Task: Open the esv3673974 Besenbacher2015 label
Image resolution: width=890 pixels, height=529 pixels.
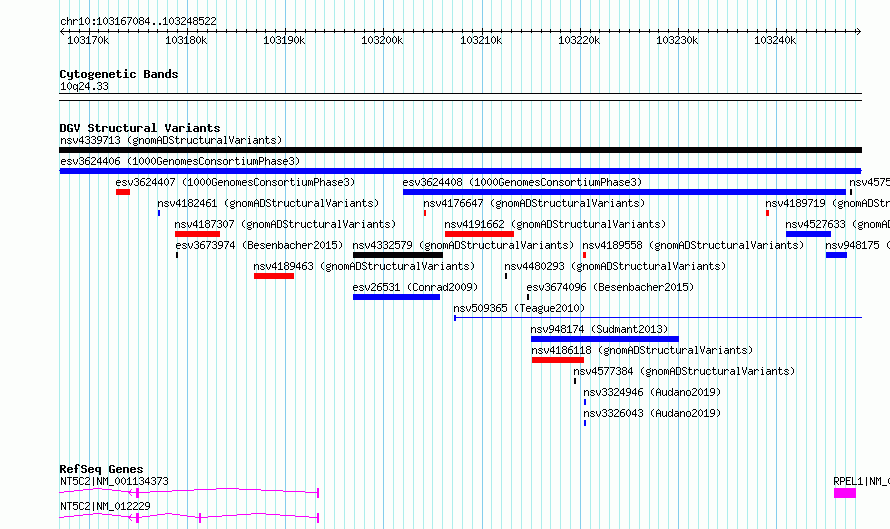Action: click(259, 245)
